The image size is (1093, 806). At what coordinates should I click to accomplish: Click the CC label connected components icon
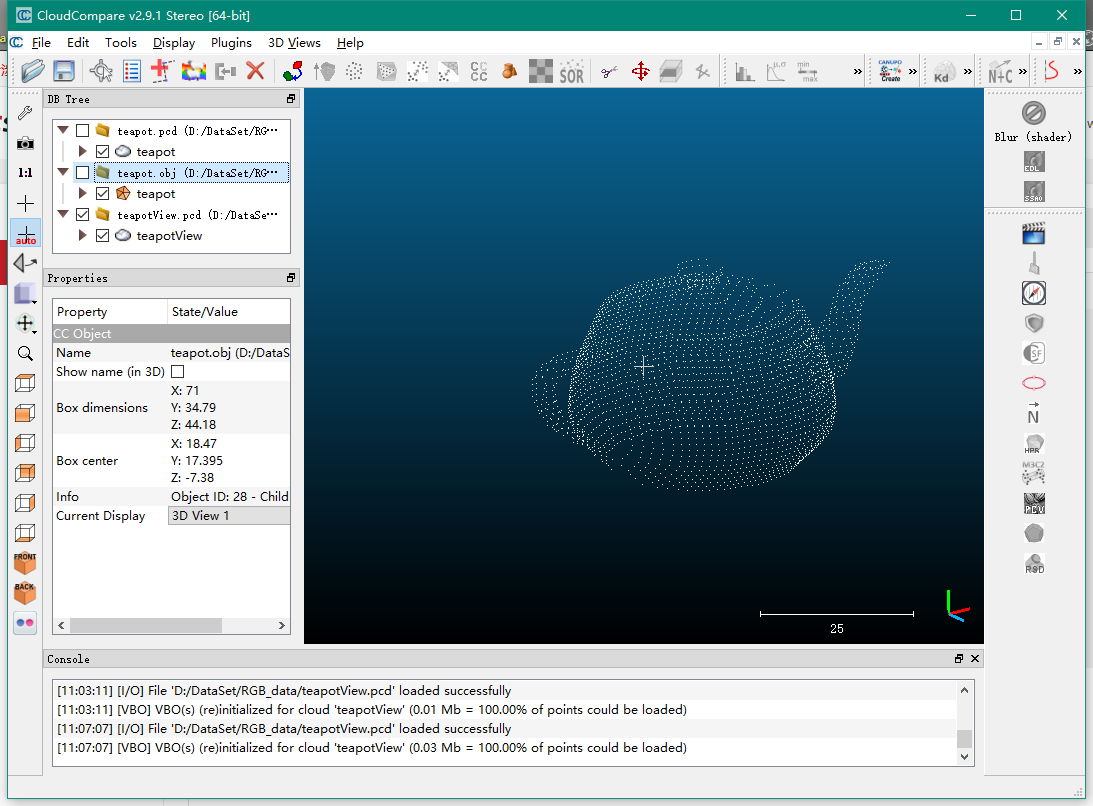pyautogui.click(x=479, y=71)
